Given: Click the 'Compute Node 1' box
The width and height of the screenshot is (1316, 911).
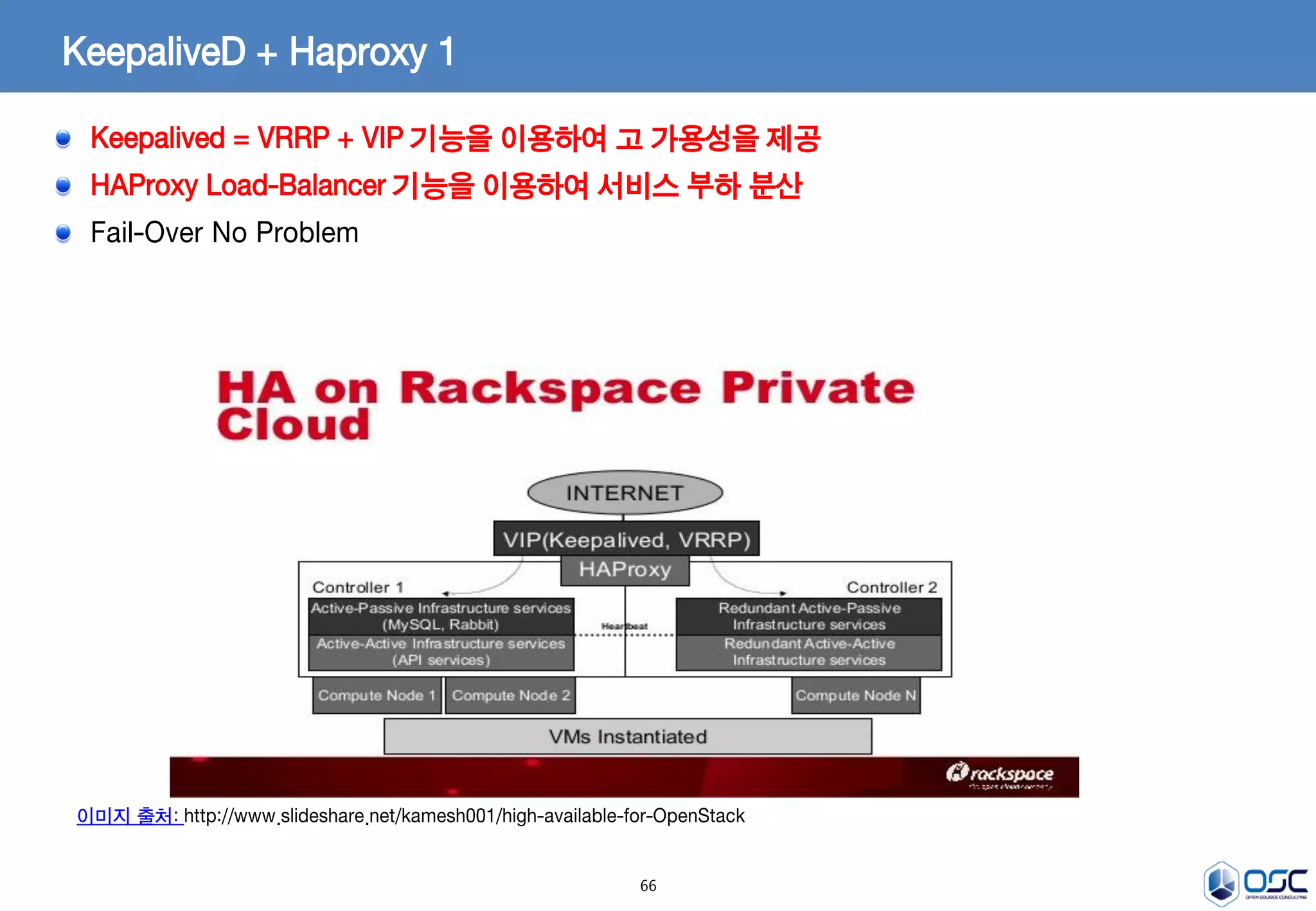Looking at the screenshot, I should tap(377, 696).
